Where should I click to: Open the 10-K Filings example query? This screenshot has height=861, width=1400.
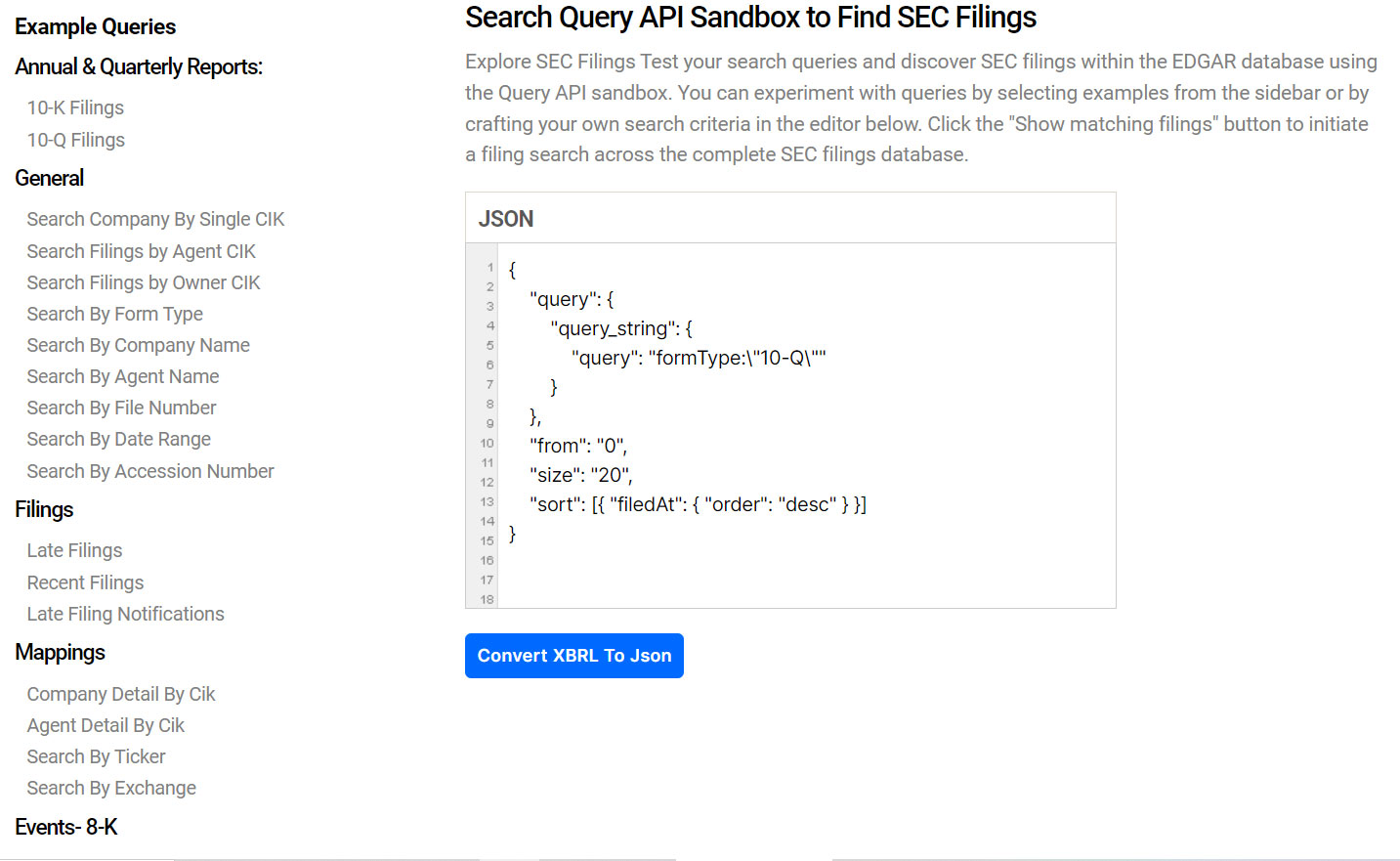75,108
